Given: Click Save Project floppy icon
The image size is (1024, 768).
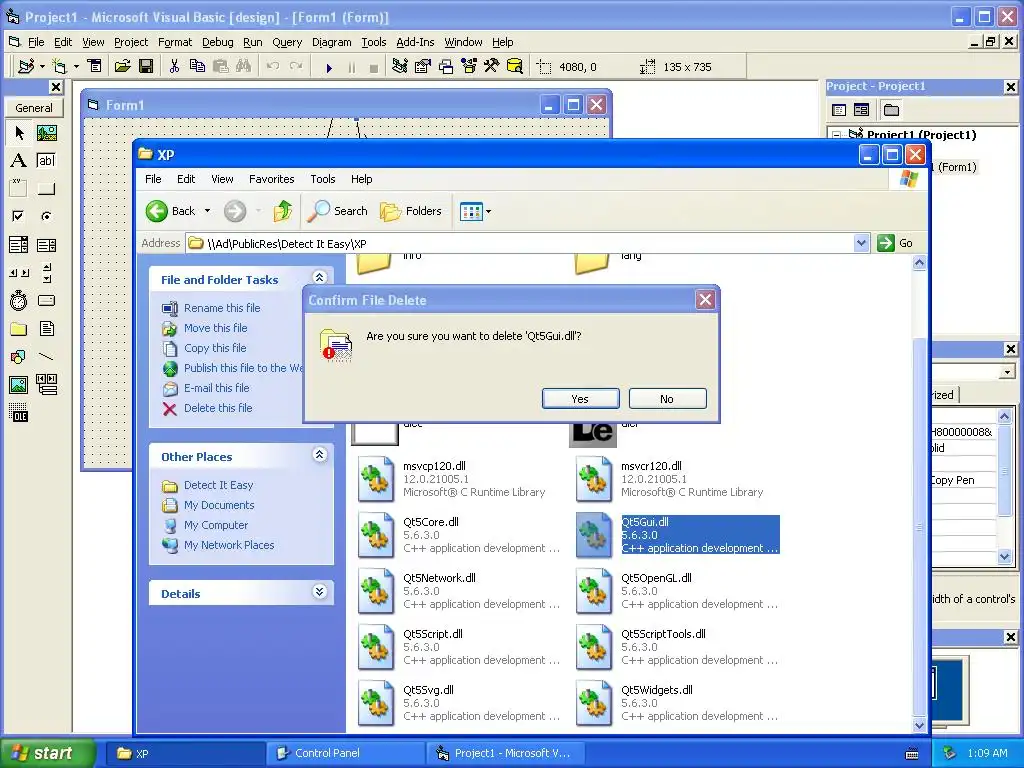Looking at the screenshot, I should pos(146,66).
